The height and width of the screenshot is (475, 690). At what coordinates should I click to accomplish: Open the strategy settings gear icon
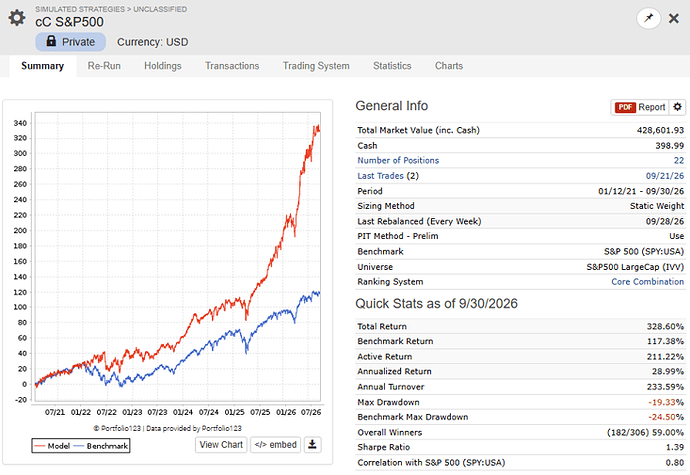(17, 18)
